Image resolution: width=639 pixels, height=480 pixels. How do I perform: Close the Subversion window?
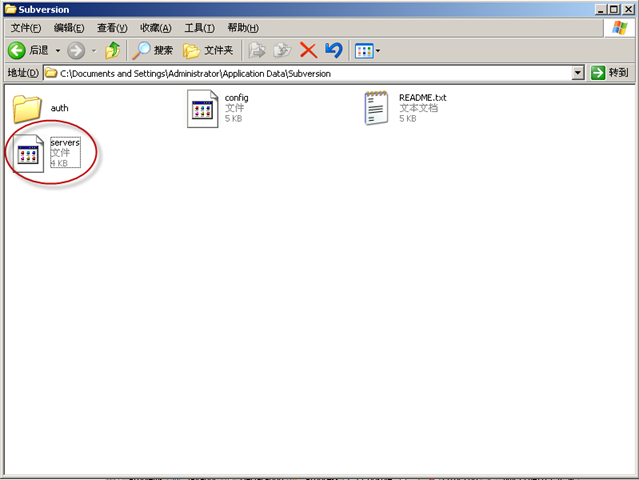[x=628, y=9]
